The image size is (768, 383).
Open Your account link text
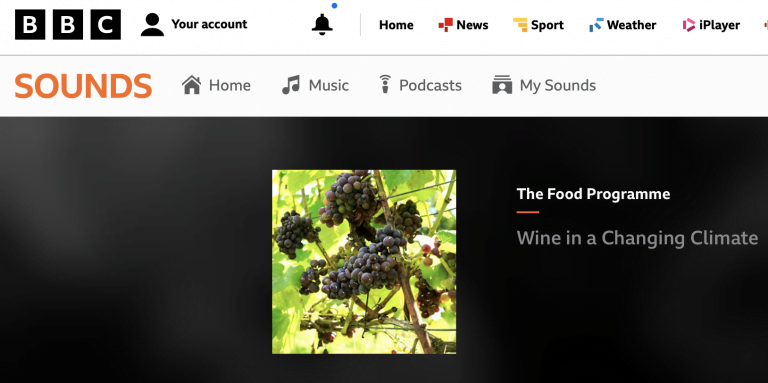tap(209, 24)
